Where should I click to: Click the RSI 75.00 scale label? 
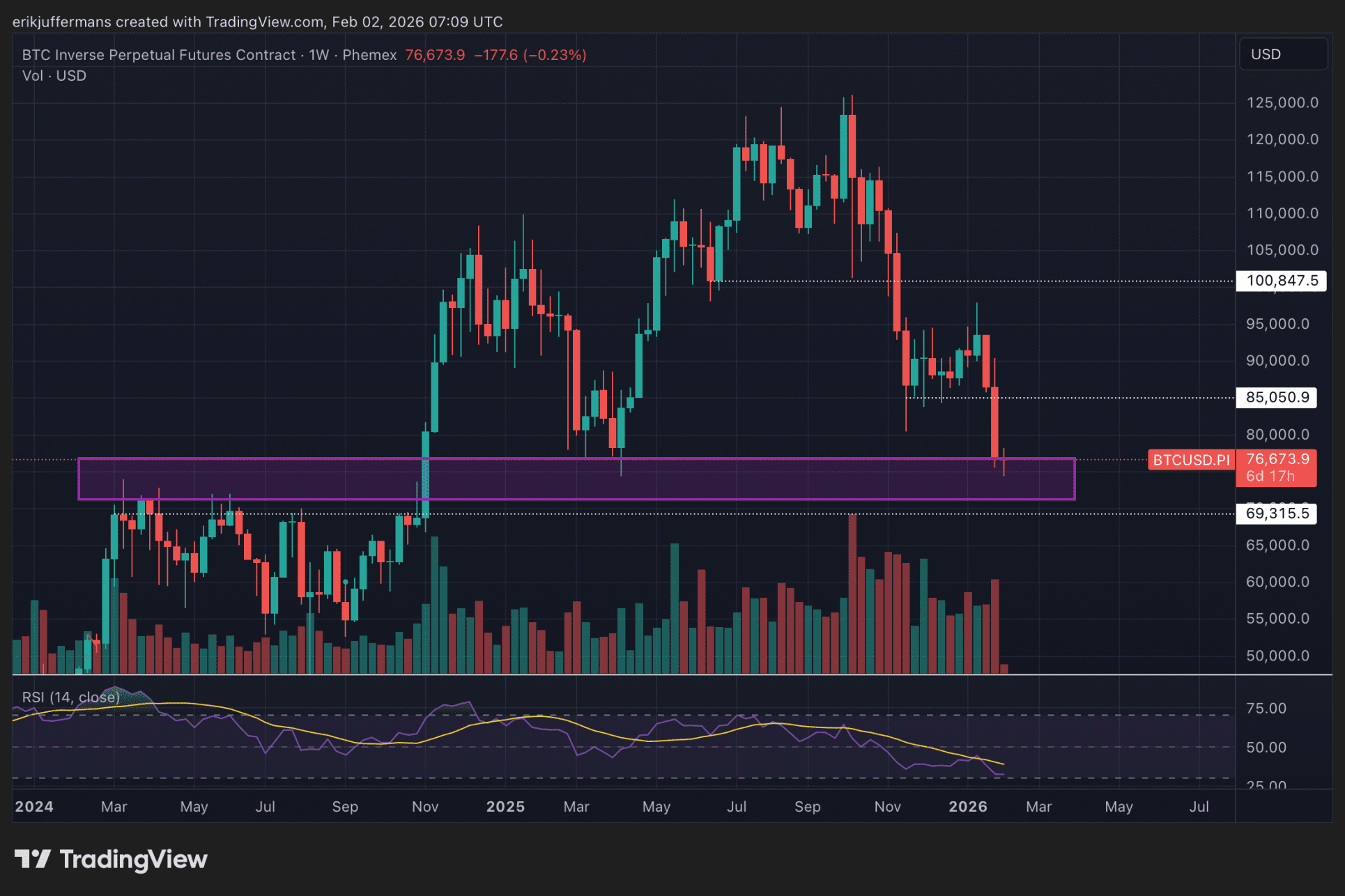click(x=1266, y=709)
